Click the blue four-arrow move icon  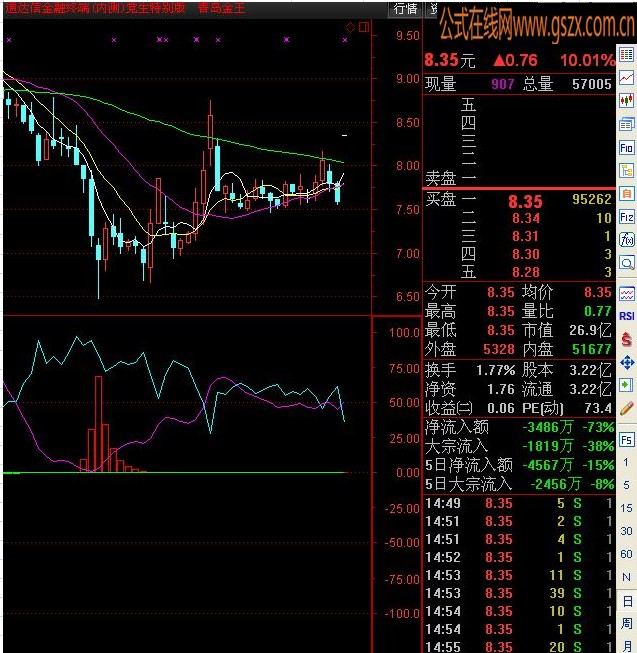[627, 362]
